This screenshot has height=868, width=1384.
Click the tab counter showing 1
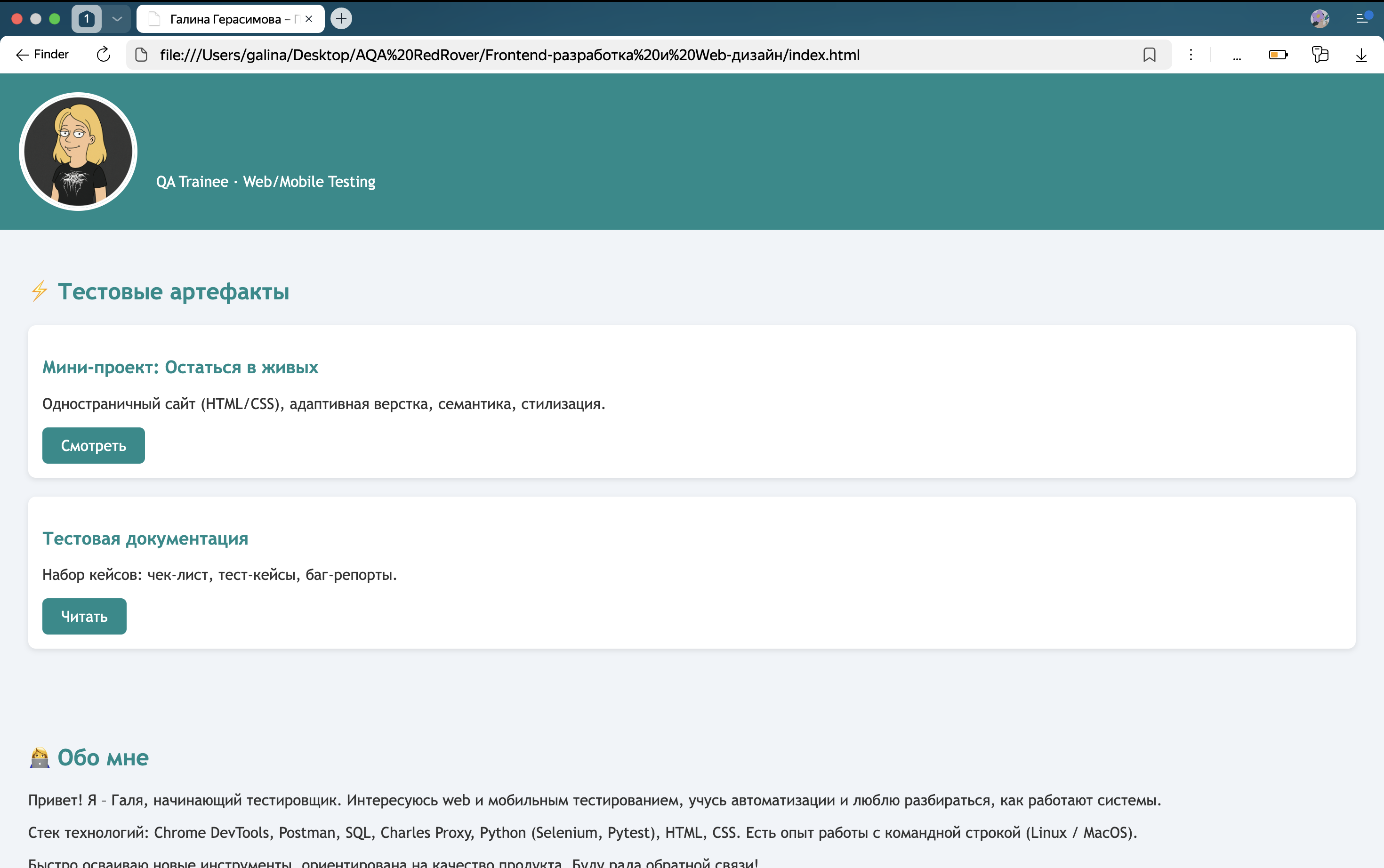point(86,19)
